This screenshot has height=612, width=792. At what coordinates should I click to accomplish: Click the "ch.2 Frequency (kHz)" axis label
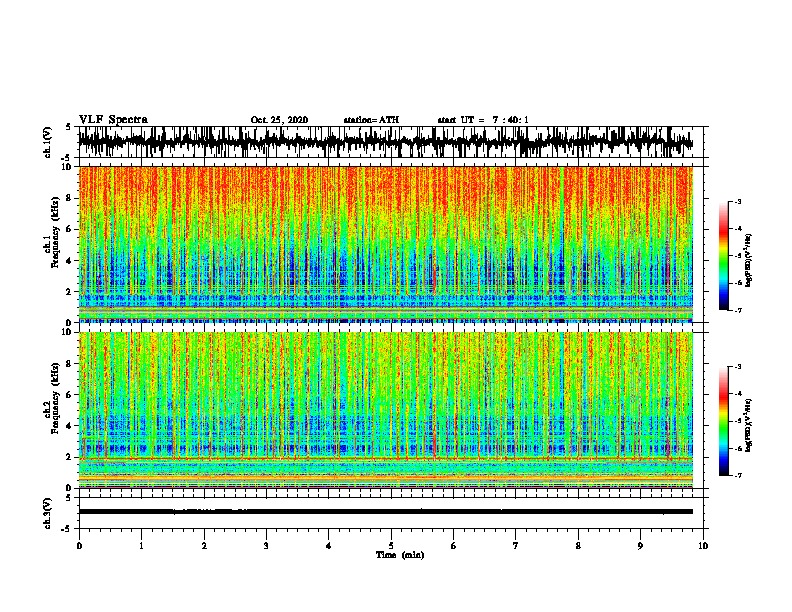click(52, 398)
